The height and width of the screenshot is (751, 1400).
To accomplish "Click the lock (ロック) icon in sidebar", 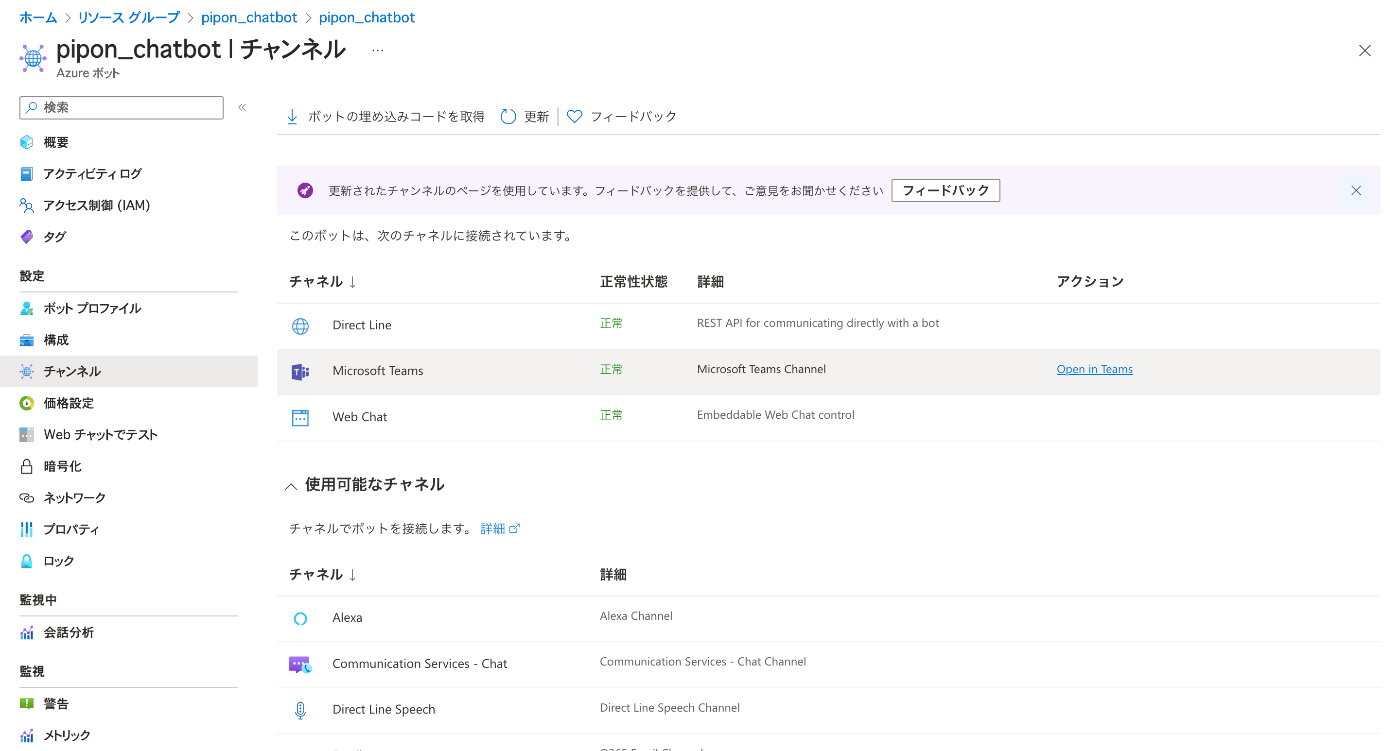I will coord(27,561).
